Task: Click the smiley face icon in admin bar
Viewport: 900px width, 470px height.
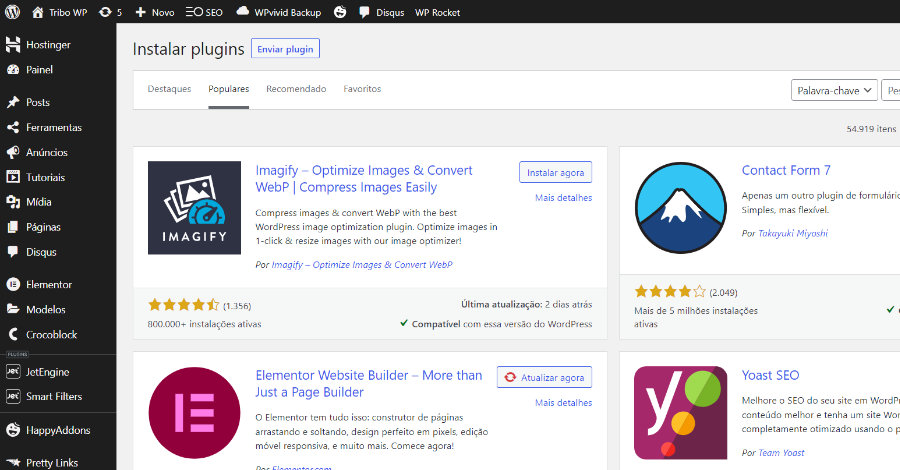Action: 340,12
